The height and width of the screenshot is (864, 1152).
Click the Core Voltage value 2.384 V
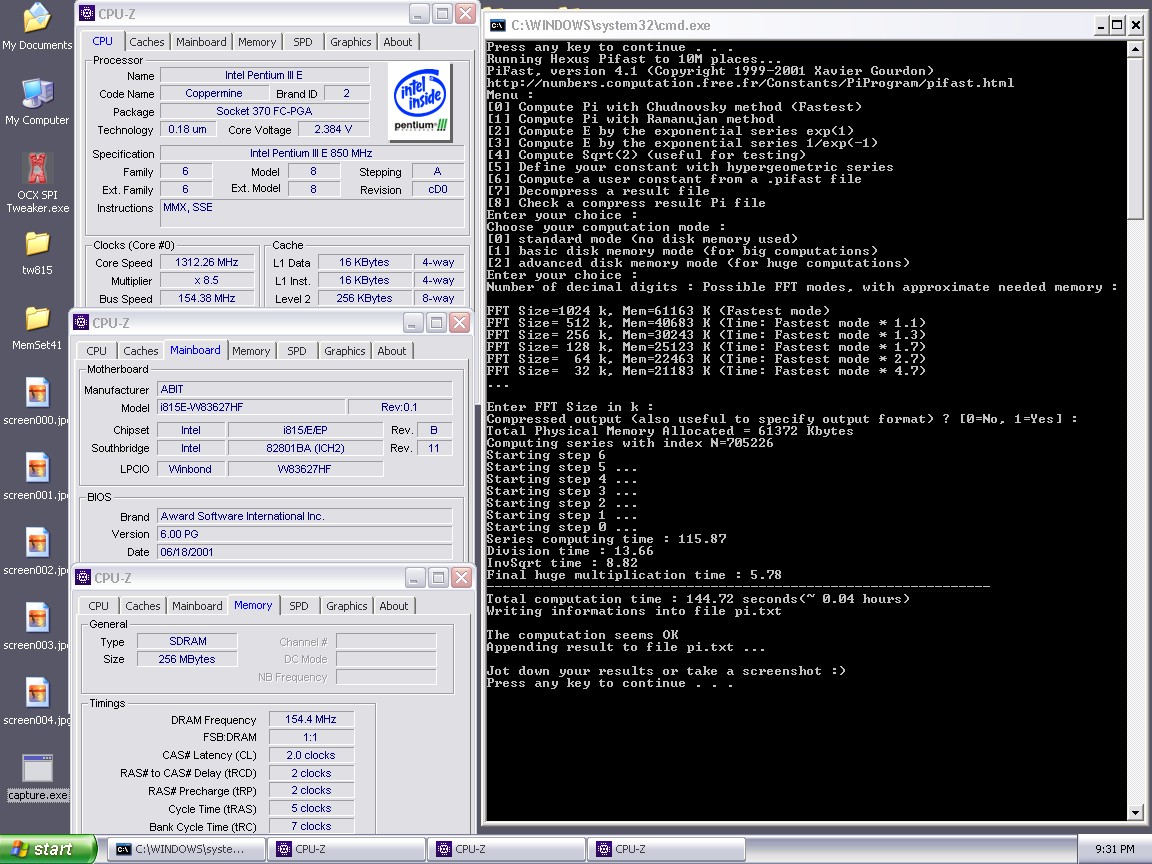coord(333,129)
